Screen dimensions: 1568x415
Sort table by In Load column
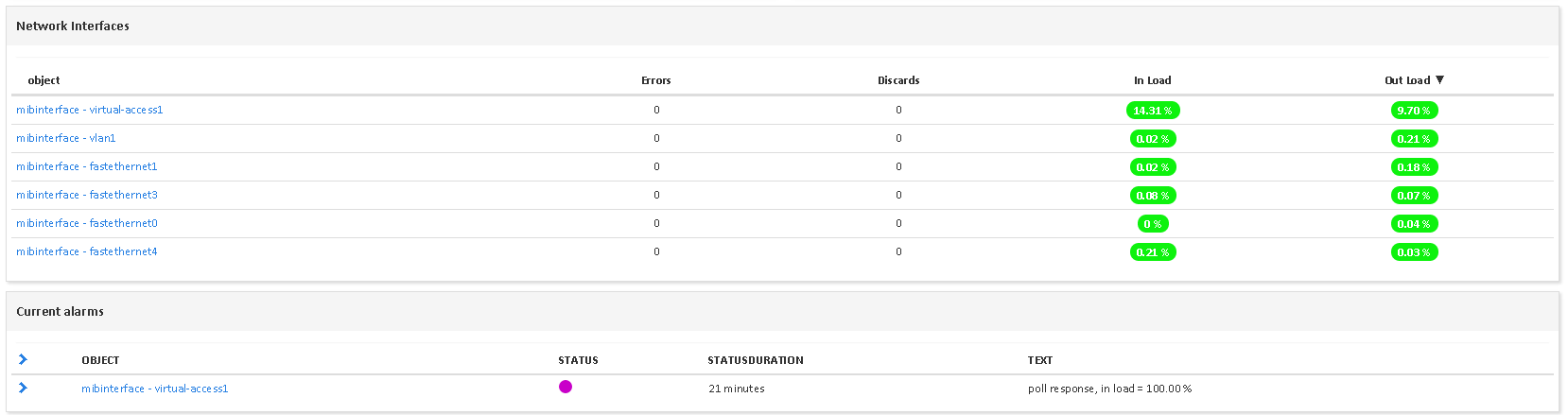click(x=1153, y=80)
